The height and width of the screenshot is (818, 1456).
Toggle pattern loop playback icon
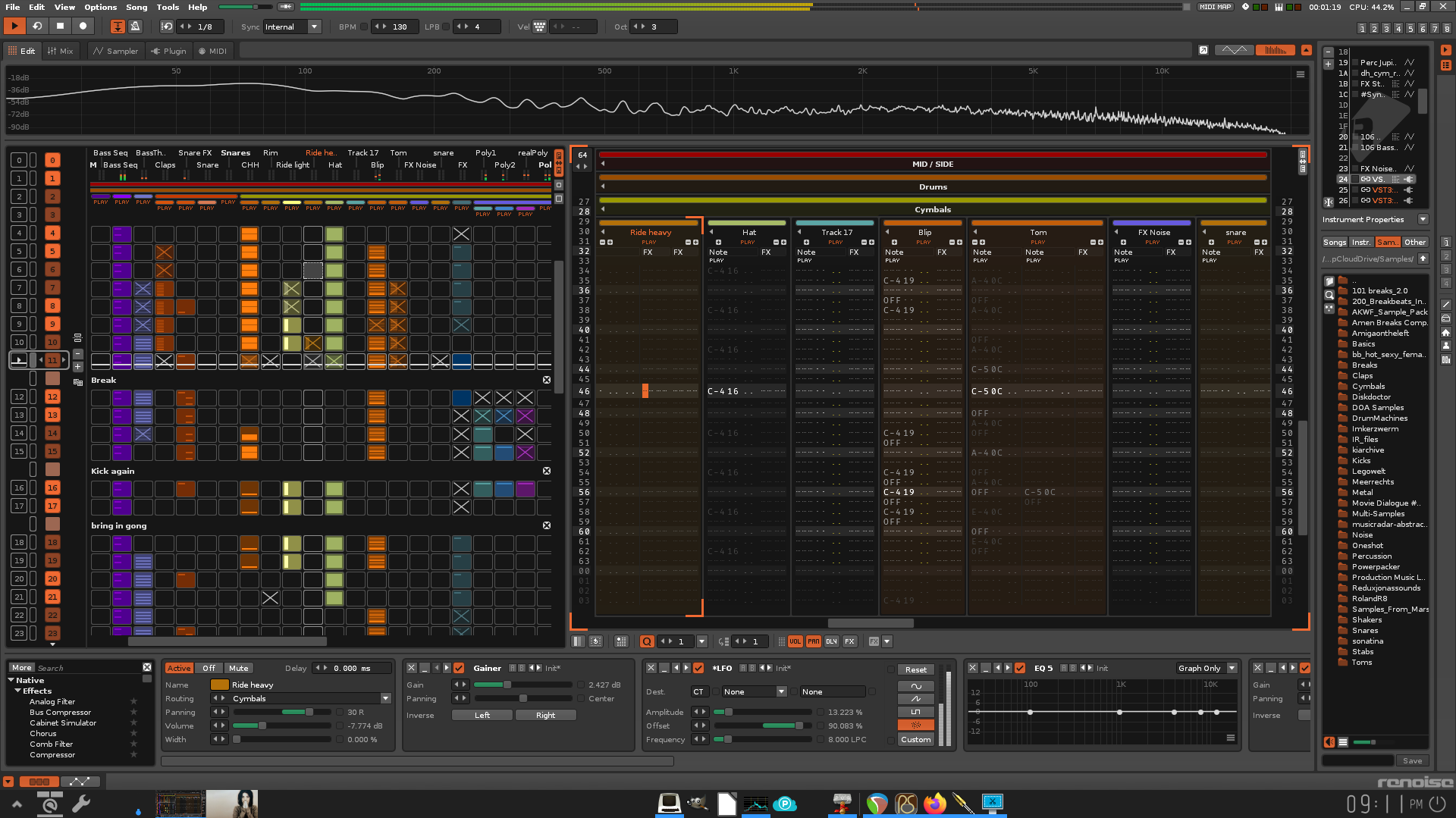(x=36, y=27)
